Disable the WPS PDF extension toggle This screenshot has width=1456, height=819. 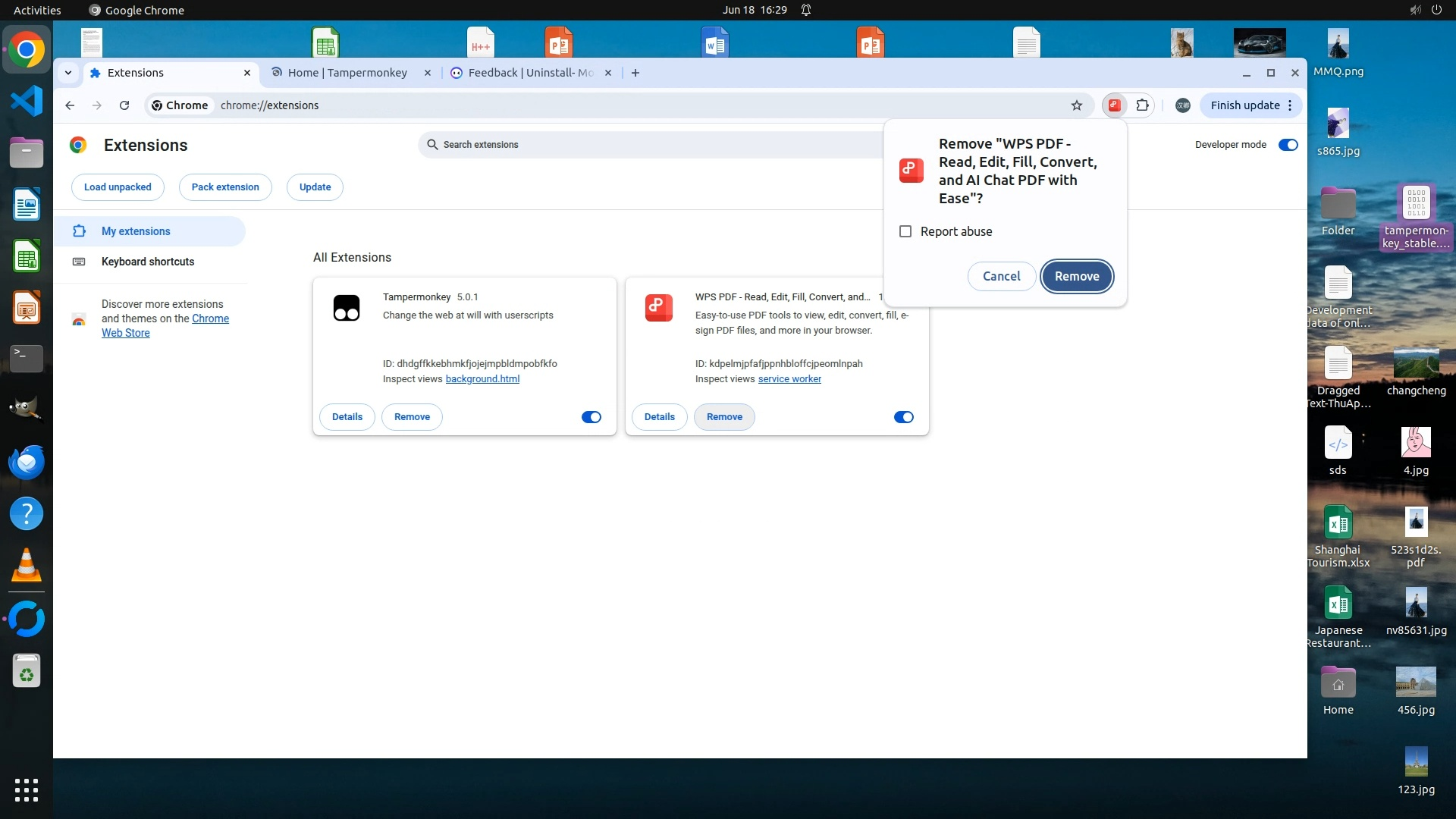coord(903,417)
